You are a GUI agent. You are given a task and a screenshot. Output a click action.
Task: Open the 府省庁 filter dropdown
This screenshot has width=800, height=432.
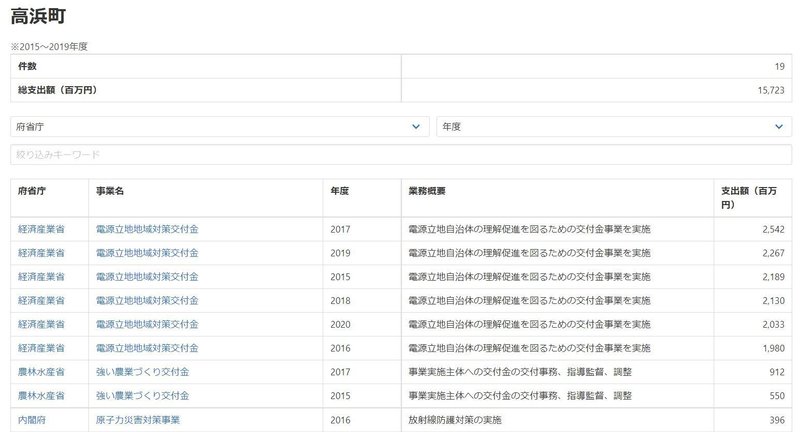219,126
